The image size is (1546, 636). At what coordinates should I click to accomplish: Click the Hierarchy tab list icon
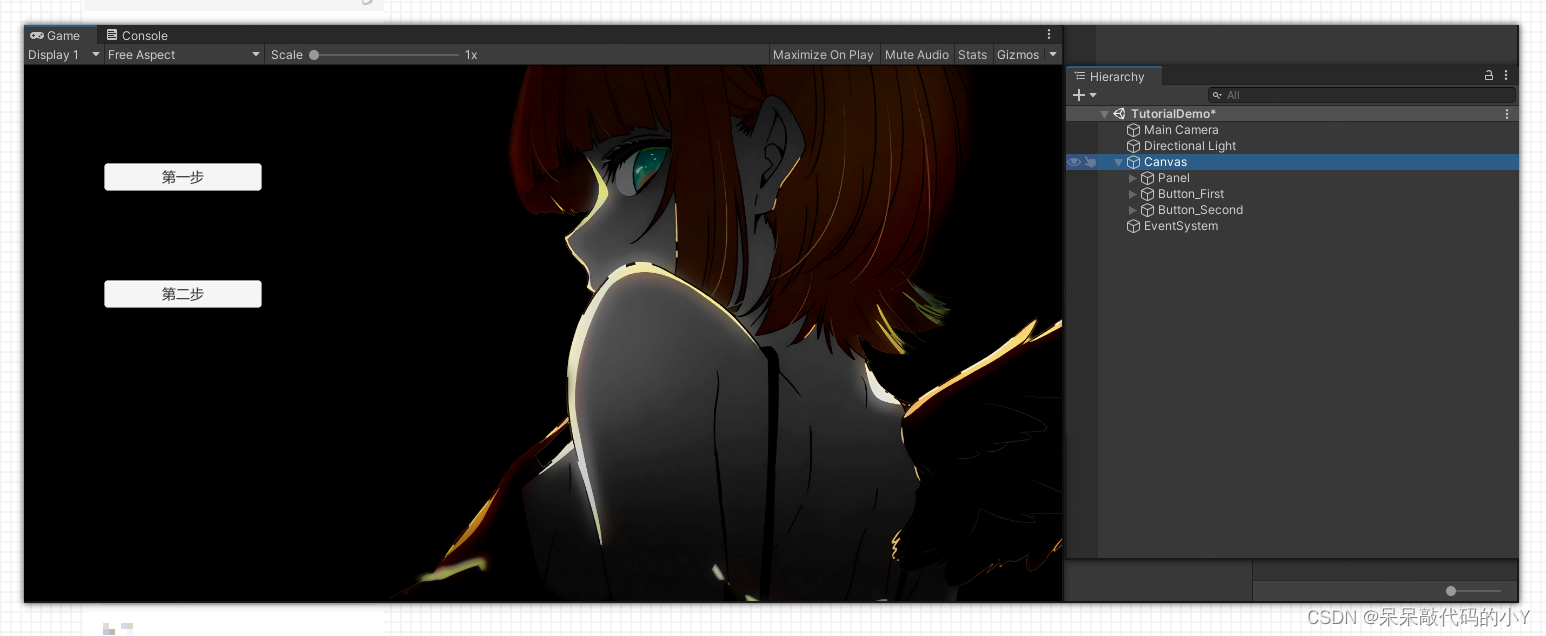[1080, 76]
